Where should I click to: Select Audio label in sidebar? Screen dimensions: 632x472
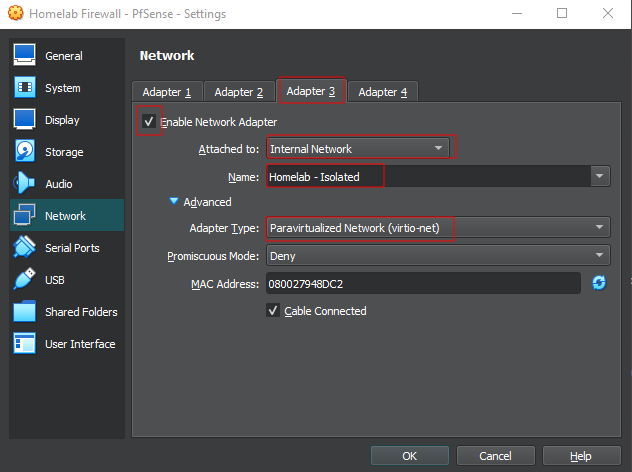[x=59, y=184]
